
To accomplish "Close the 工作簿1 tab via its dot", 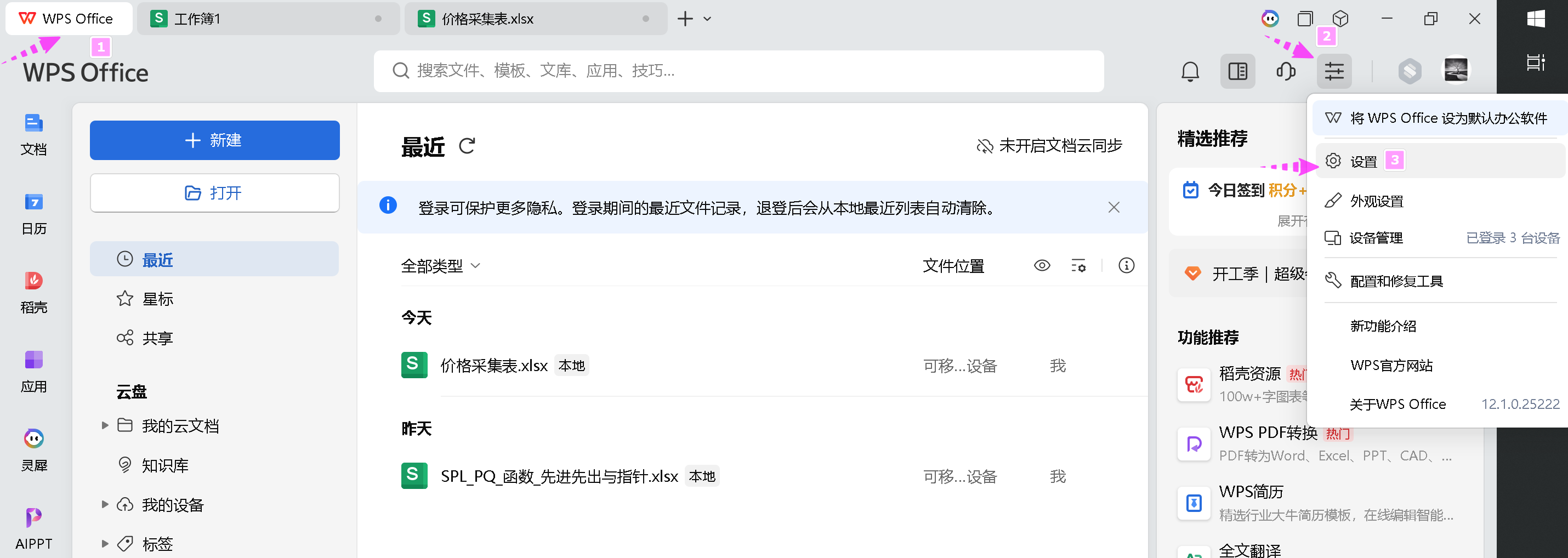I will point(378,19).
